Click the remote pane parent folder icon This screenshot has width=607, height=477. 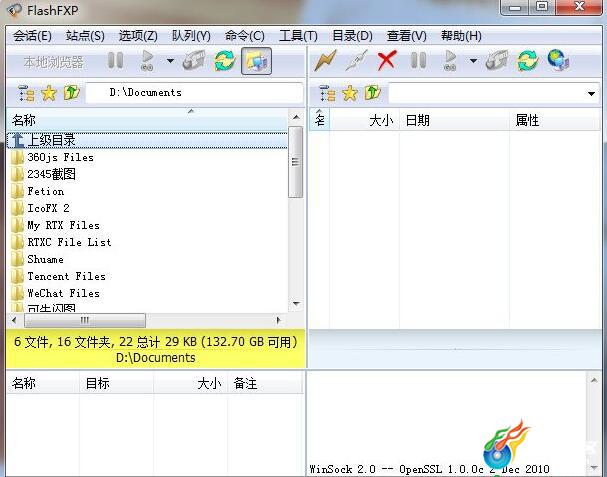pos(373,93)
